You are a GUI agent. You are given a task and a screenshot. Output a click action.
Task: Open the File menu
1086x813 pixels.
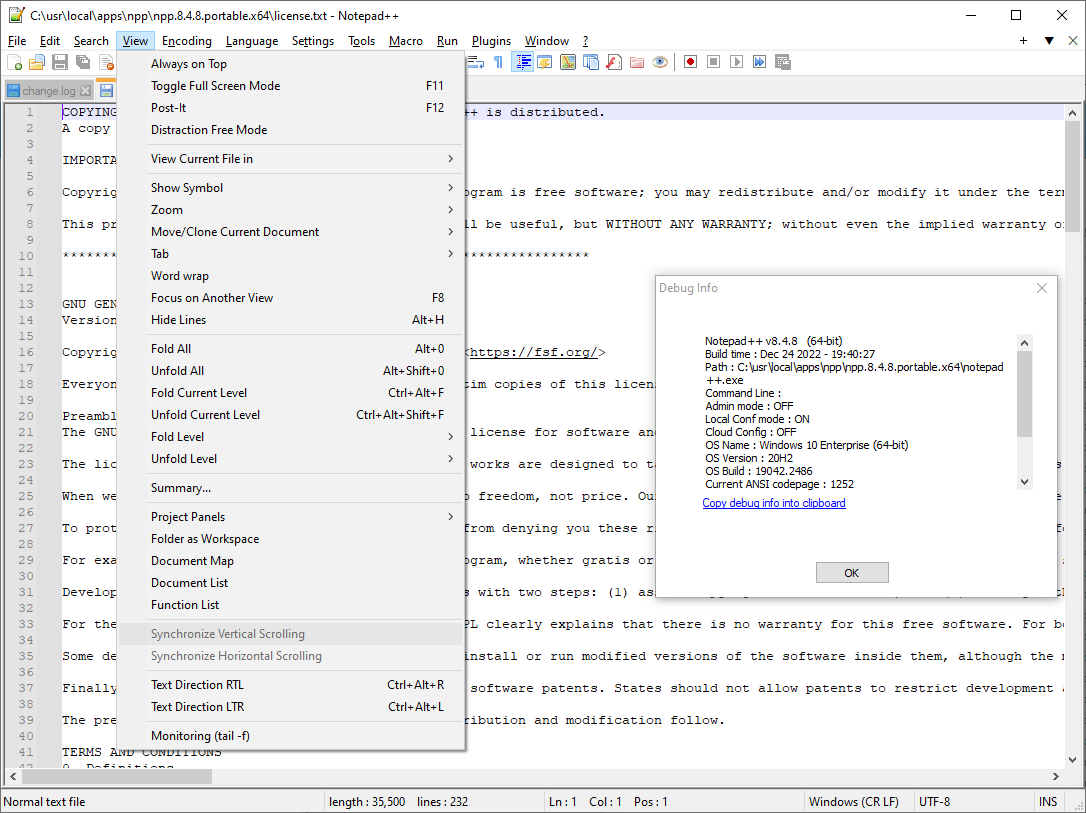(x=17, y=41)
